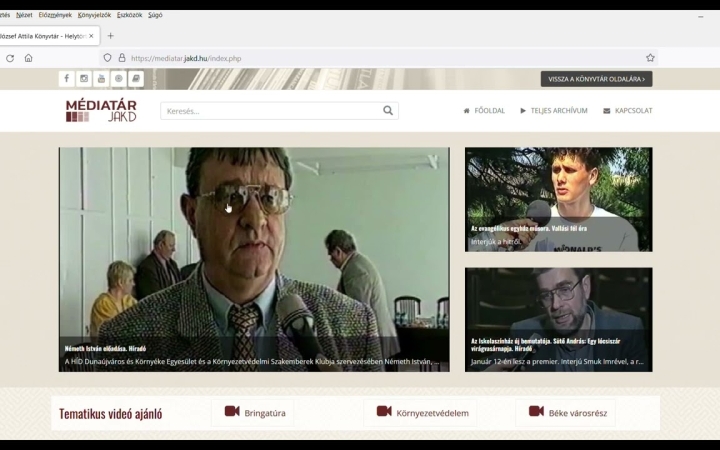The image size is (720, 450).
Task: Open the Nézet menu
Action: (24, 15)
